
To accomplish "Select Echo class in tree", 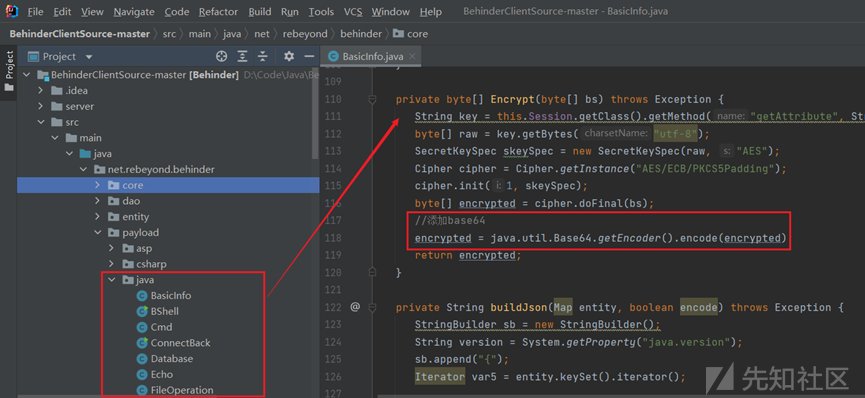I will pyautogui.click(x=162, y=374).
